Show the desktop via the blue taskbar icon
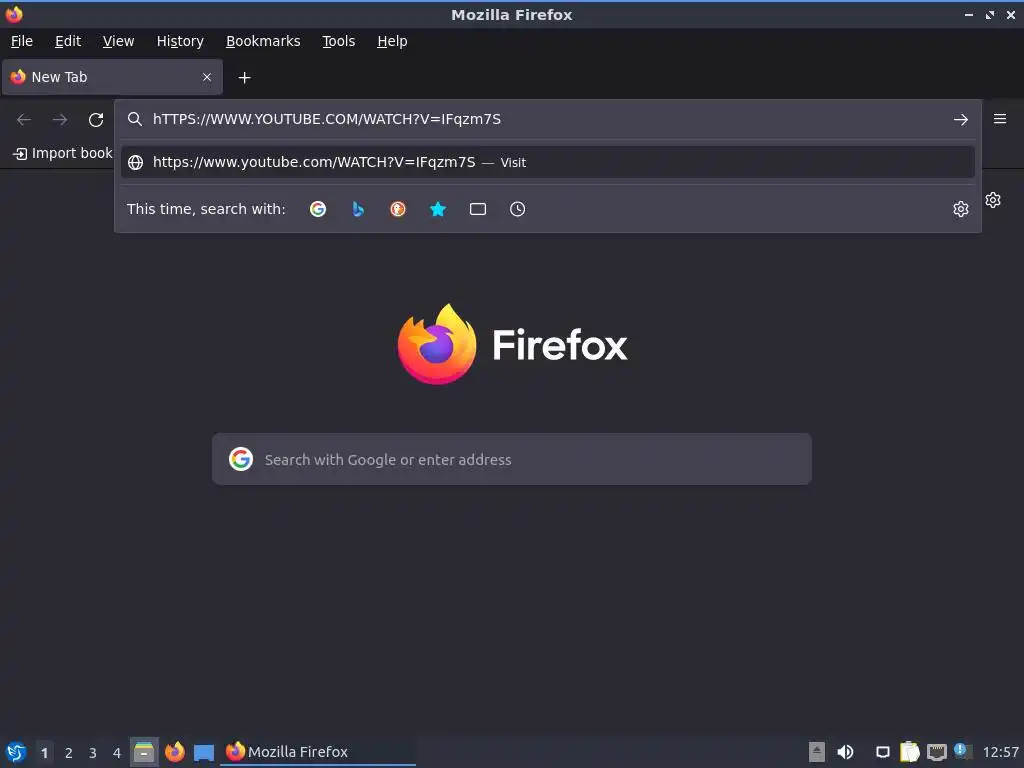This screenshot has height=768, width=1024. pyautogui.click(x=204, y=752)
